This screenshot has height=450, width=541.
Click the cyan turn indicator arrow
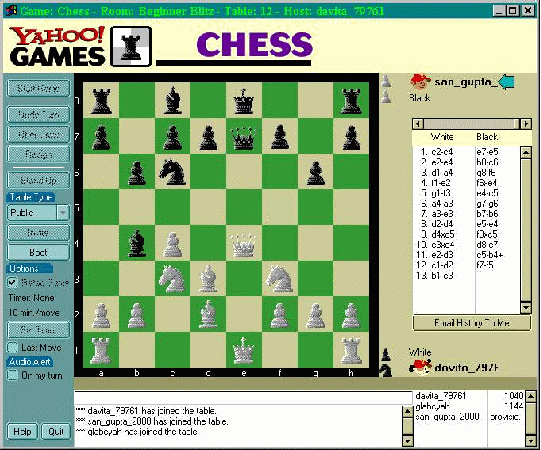[506, 82]
